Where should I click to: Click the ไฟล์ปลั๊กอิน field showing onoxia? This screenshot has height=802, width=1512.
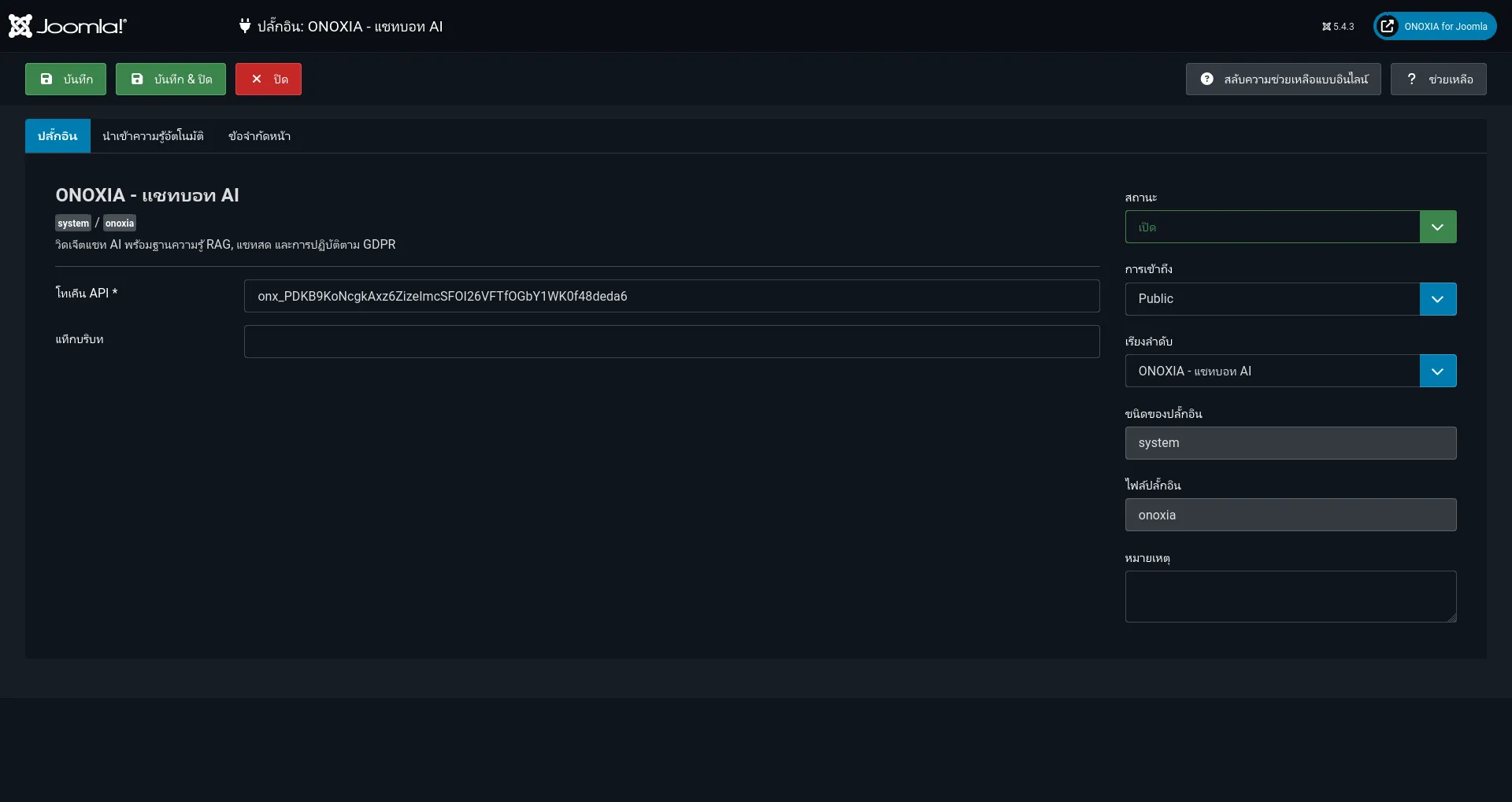[x=1291, y=515]
